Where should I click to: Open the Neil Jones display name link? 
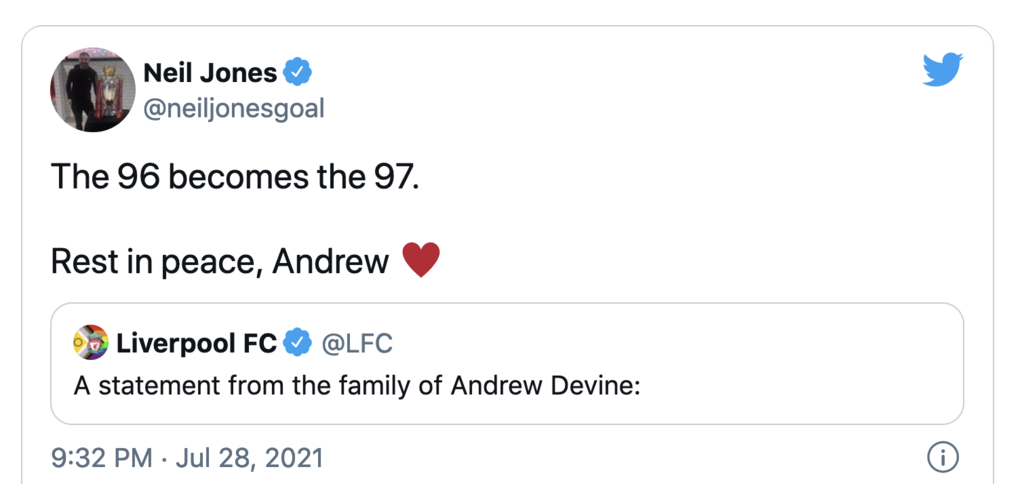tap(209, 73)
